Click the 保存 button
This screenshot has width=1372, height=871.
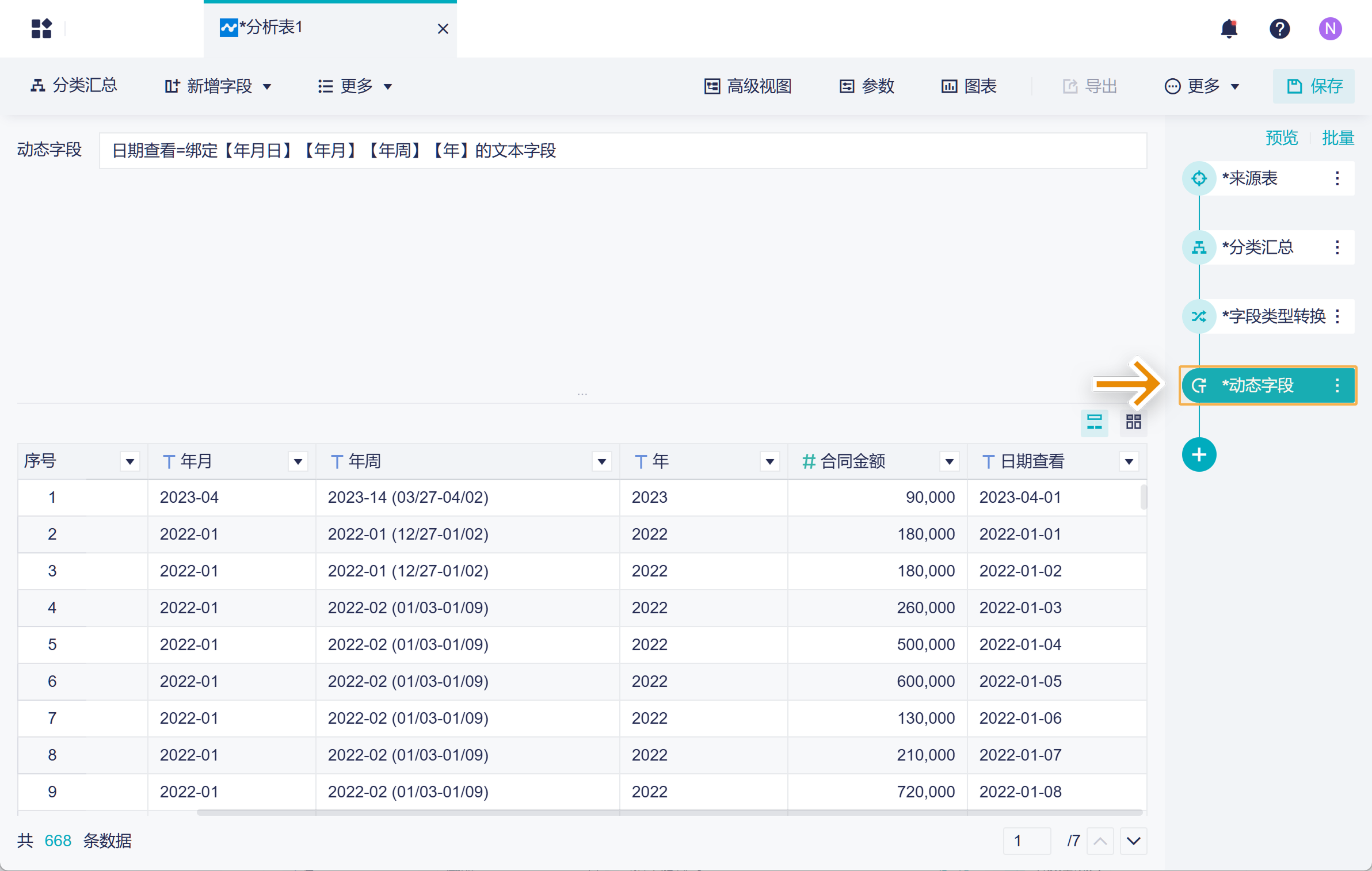(x=1314, y=86)
